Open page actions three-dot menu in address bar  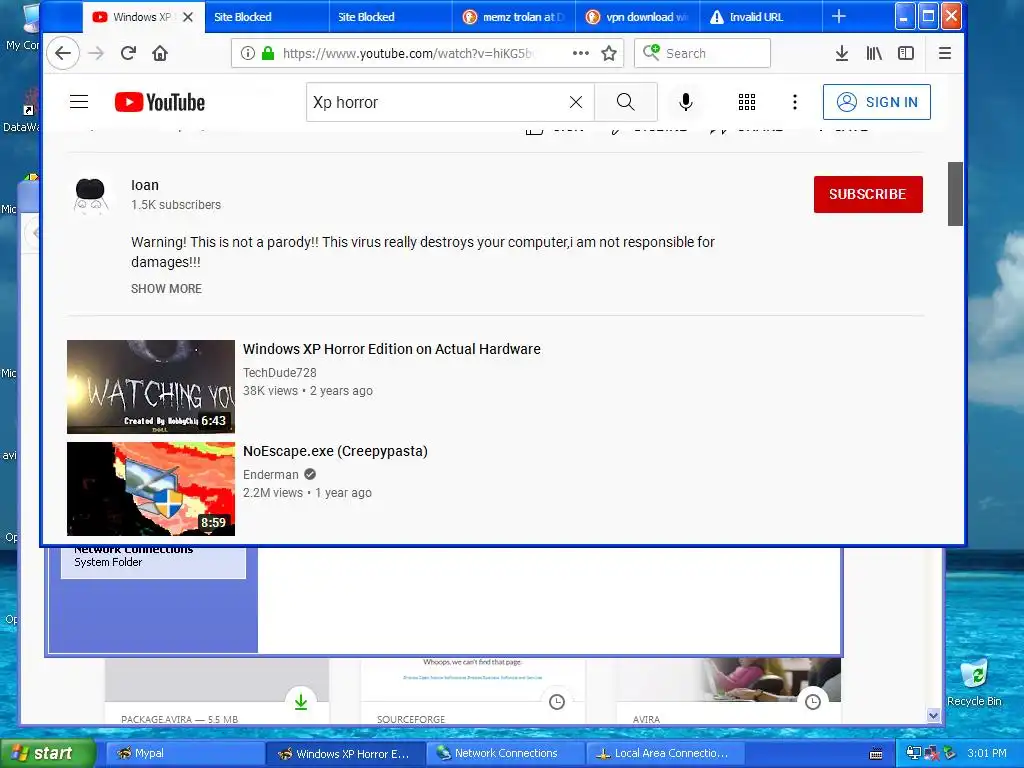point(581,53)
